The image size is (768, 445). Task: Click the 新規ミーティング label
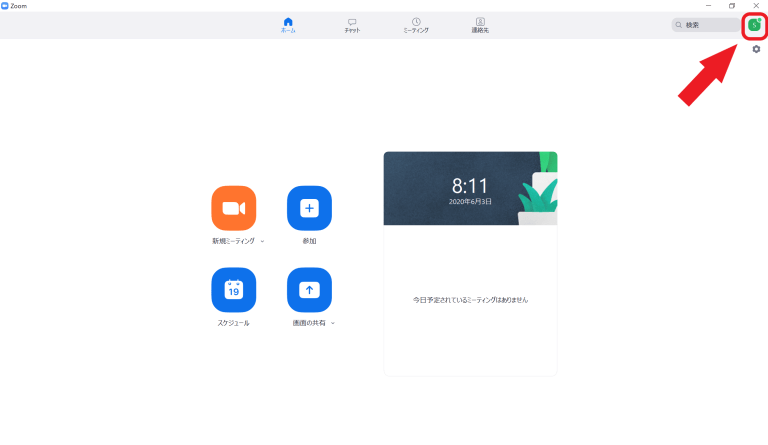[x=233, y=241]
